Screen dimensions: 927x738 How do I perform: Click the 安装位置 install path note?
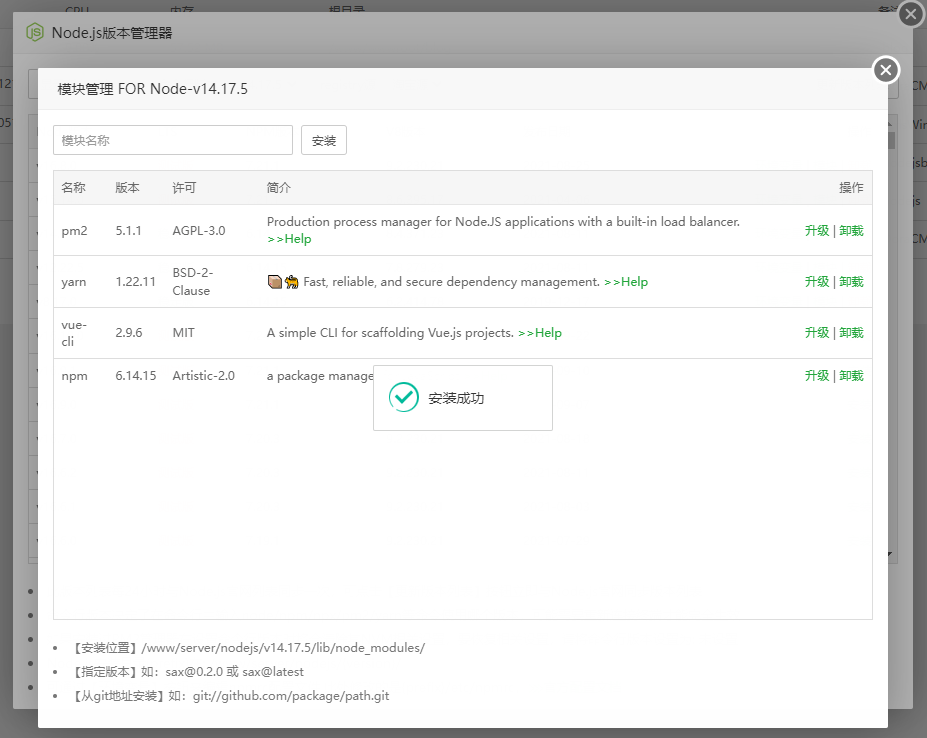pyautogui.click(x=248, y=648)
